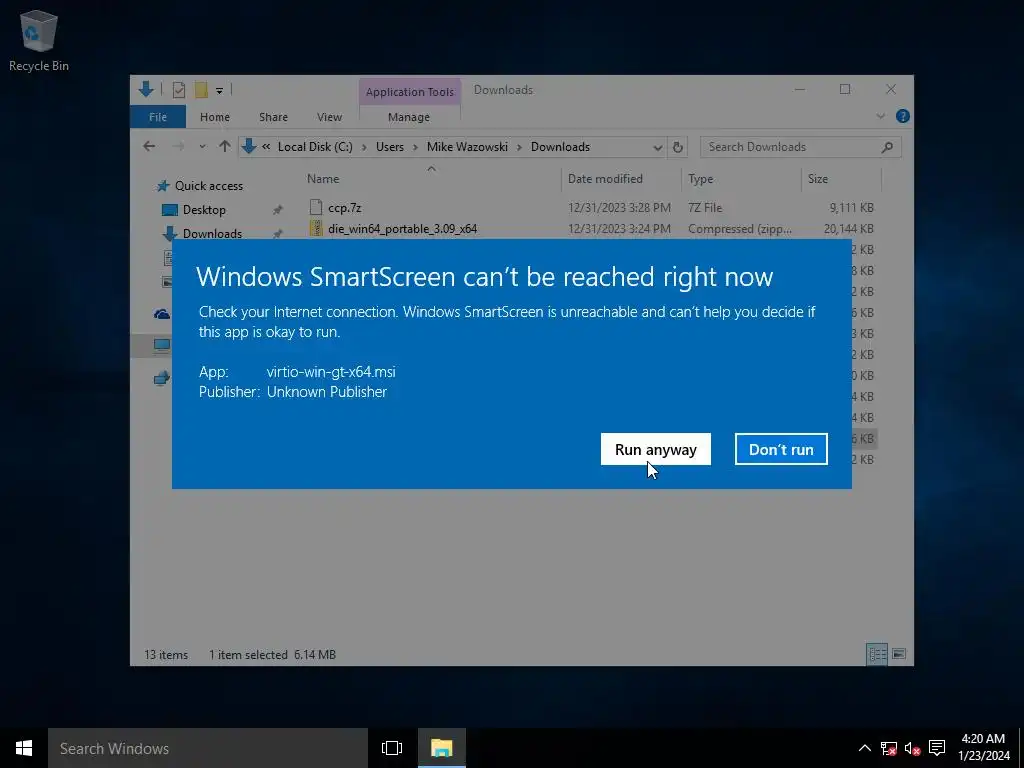This screenshot has height=768, width=1024.
Task: Click Local Disk (C:) in address bar
Action: pyautogui.click(x=315, y=146)
